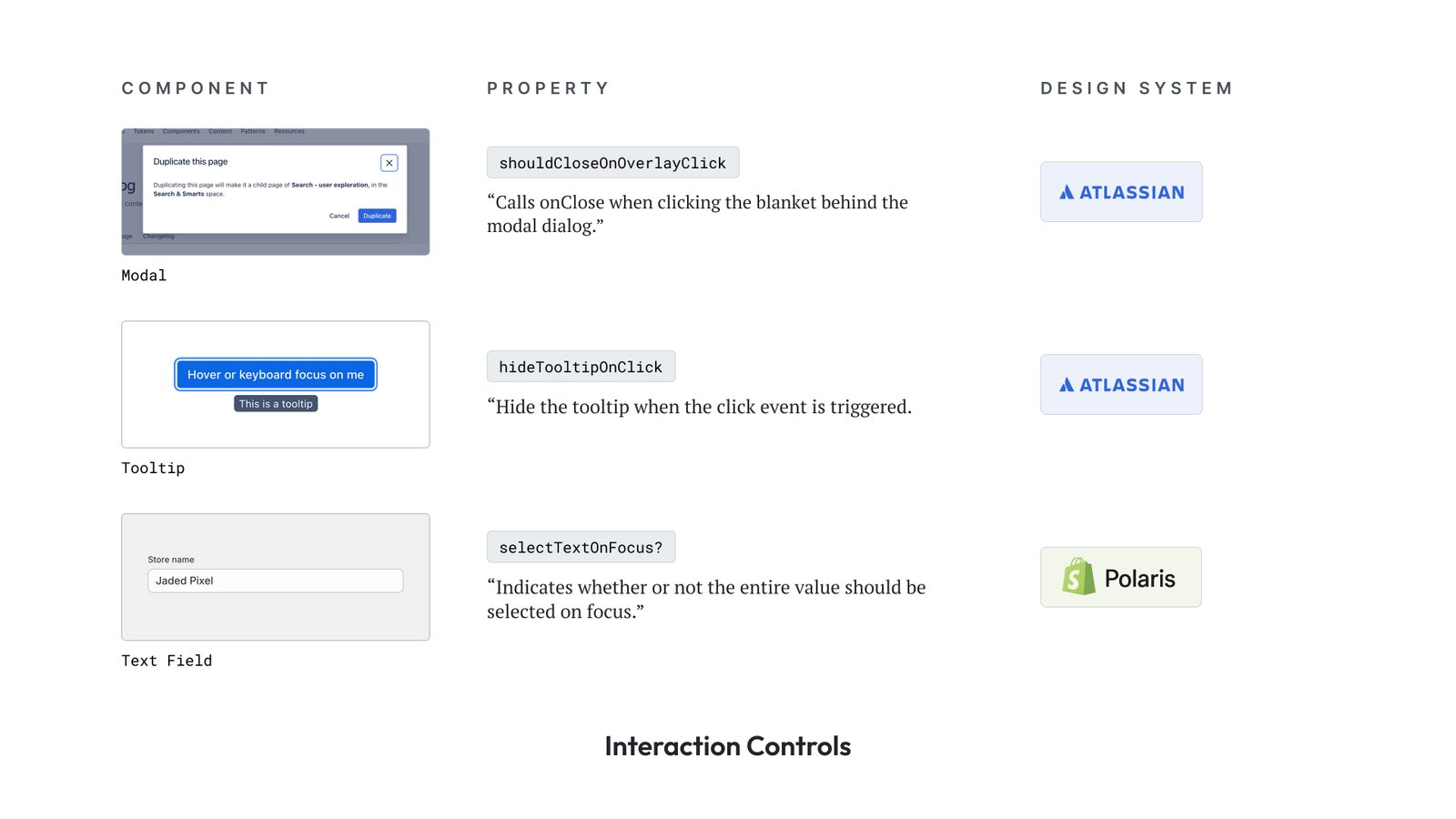Click the Shopify bag icon beside Polaris
This screenshot has height=819, width=1456.
click(x=1078, y=577)
